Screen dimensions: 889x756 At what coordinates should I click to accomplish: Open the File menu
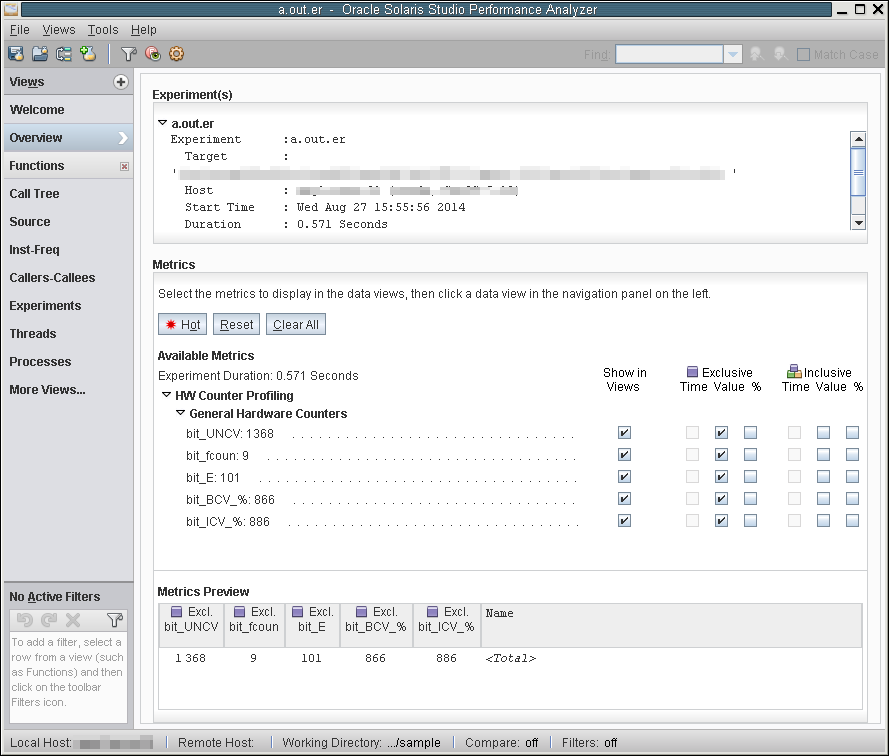(19, 29)
